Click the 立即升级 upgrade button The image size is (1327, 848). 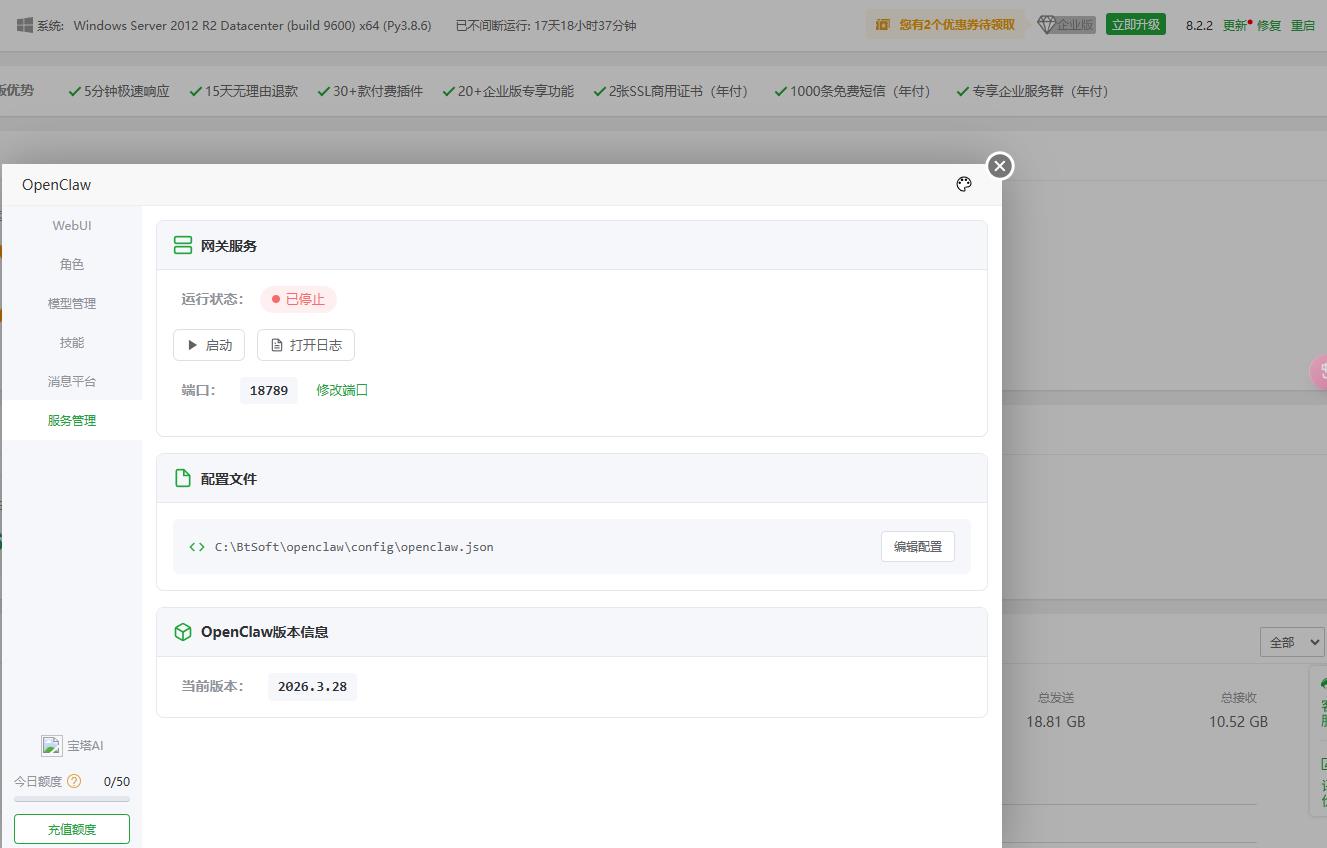pyautogui.click(x=1136, y=25)
